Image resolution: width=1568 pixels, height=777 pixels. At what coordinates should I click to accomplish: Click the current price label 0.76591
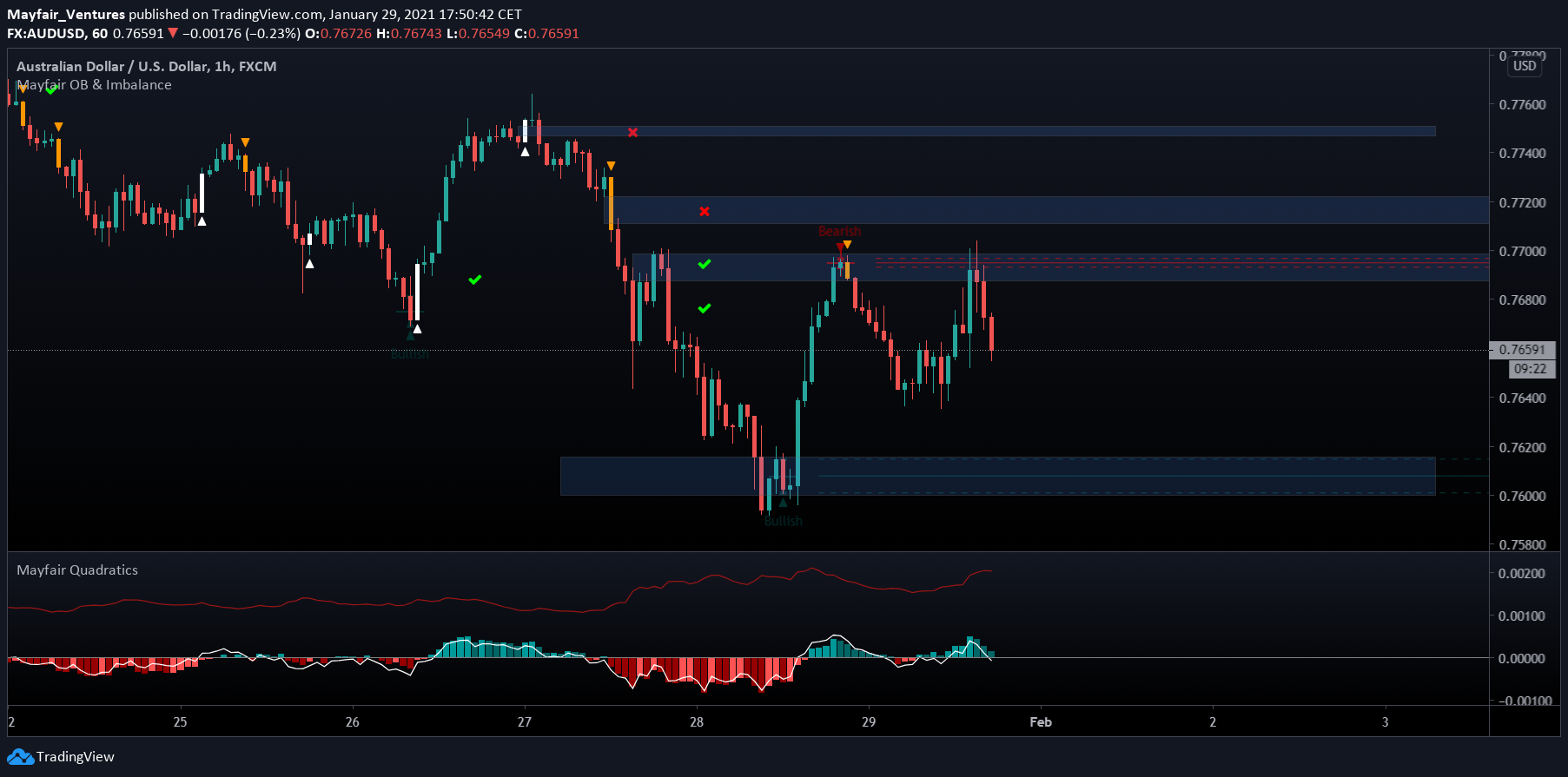1522,350
